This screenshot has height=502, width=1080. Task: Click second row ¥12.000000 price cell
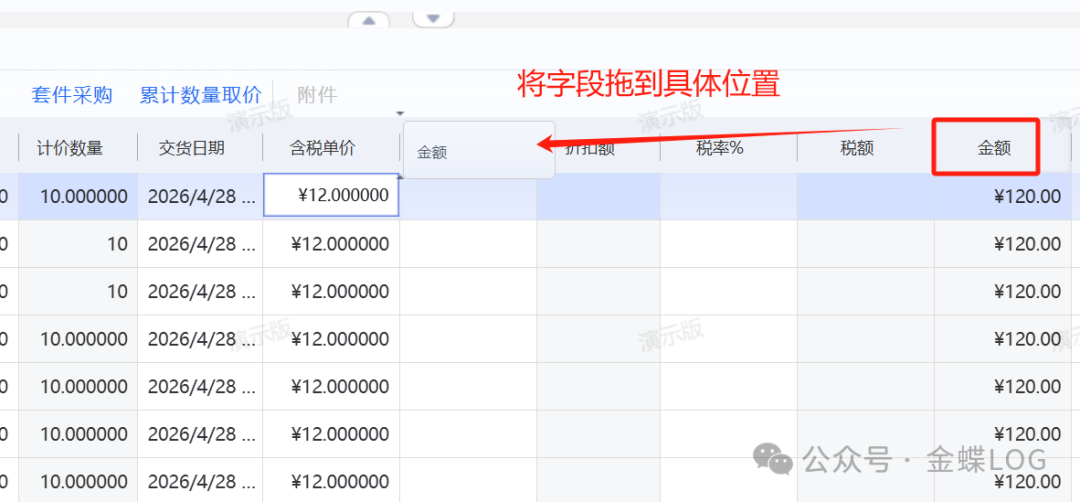tap(331, 244)
